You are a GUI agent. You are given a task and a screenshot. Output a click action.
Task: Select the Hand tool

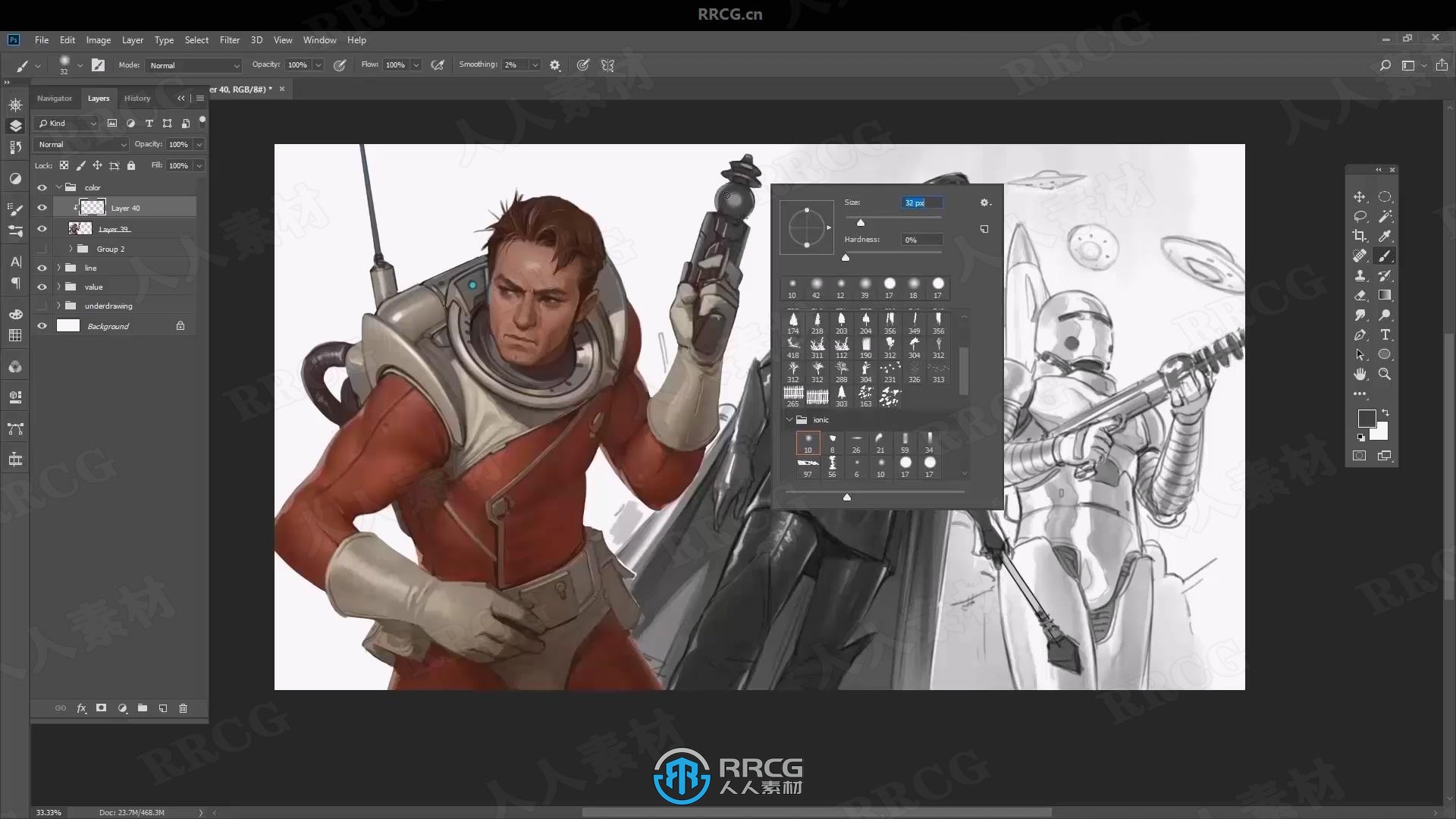pos(1360,375)
